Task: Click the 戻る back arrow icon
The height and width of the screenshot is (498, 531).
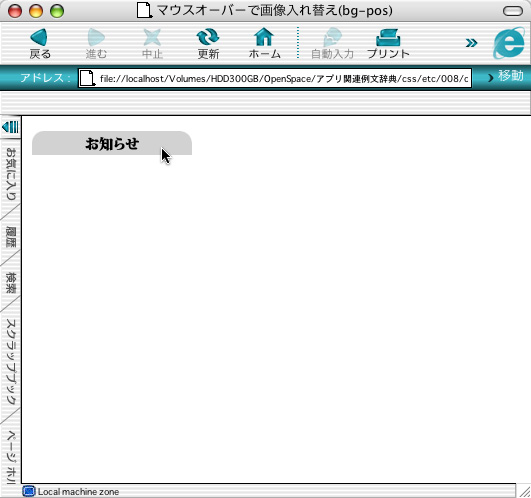Action: pyautogui.click(x=39, y=37)
